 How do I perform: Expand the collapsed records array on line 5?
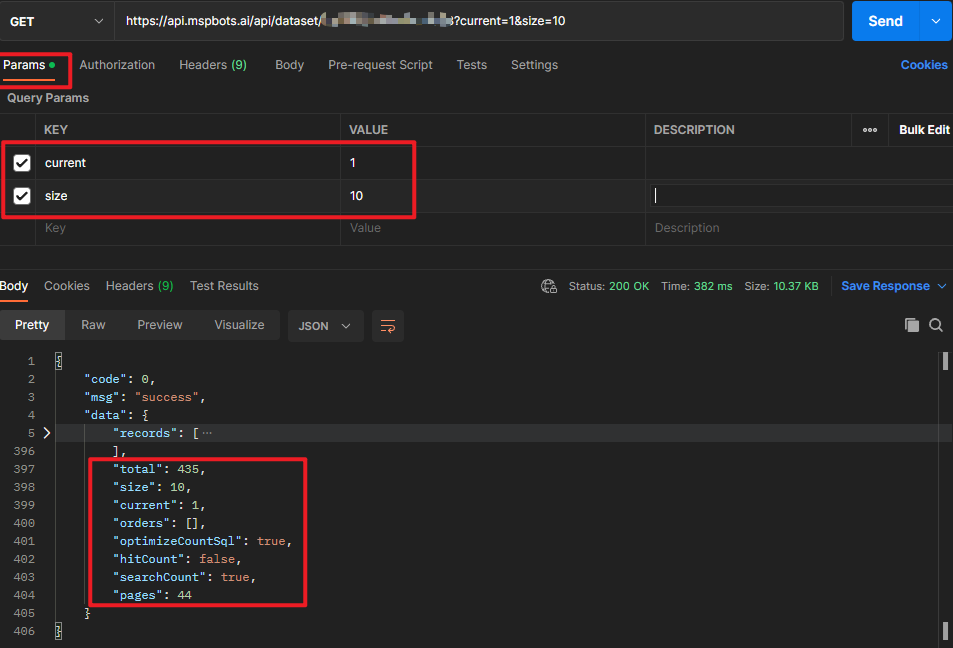(x=46, y=433)
